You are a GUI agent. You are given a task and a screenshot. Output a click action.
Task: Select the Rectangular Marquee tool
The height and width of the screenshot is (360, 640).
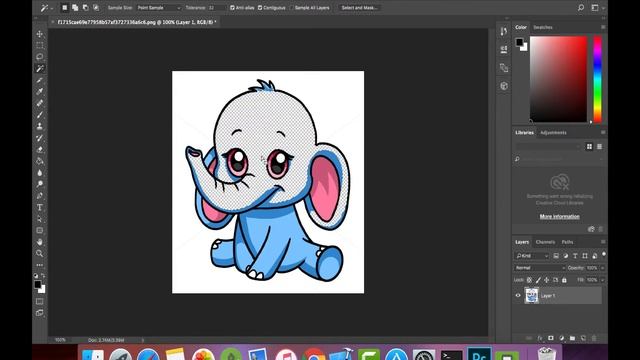coord(40,45)
